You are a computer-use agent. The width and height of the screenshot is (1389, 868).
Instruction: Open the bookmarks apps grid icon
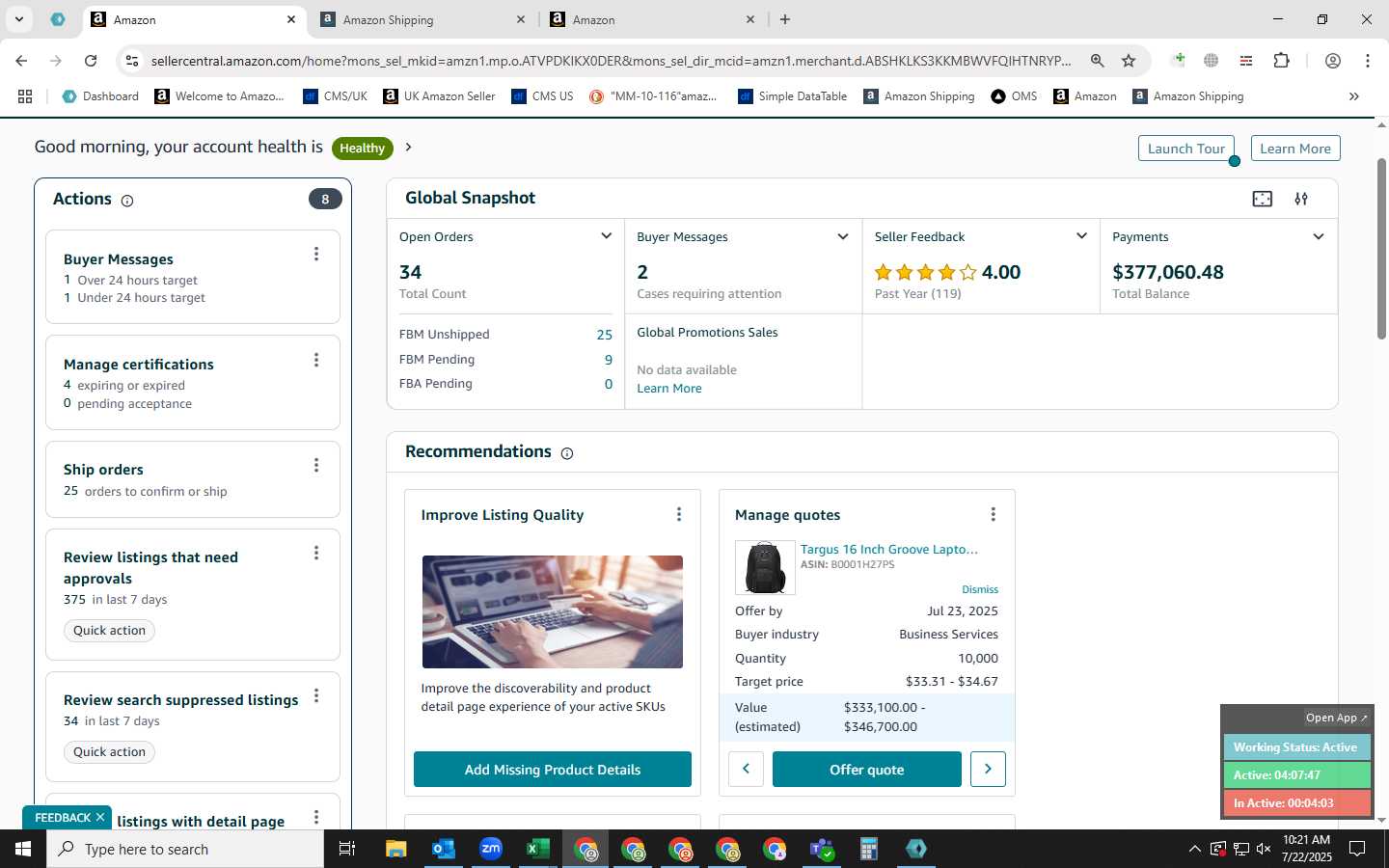click(25, 96)
